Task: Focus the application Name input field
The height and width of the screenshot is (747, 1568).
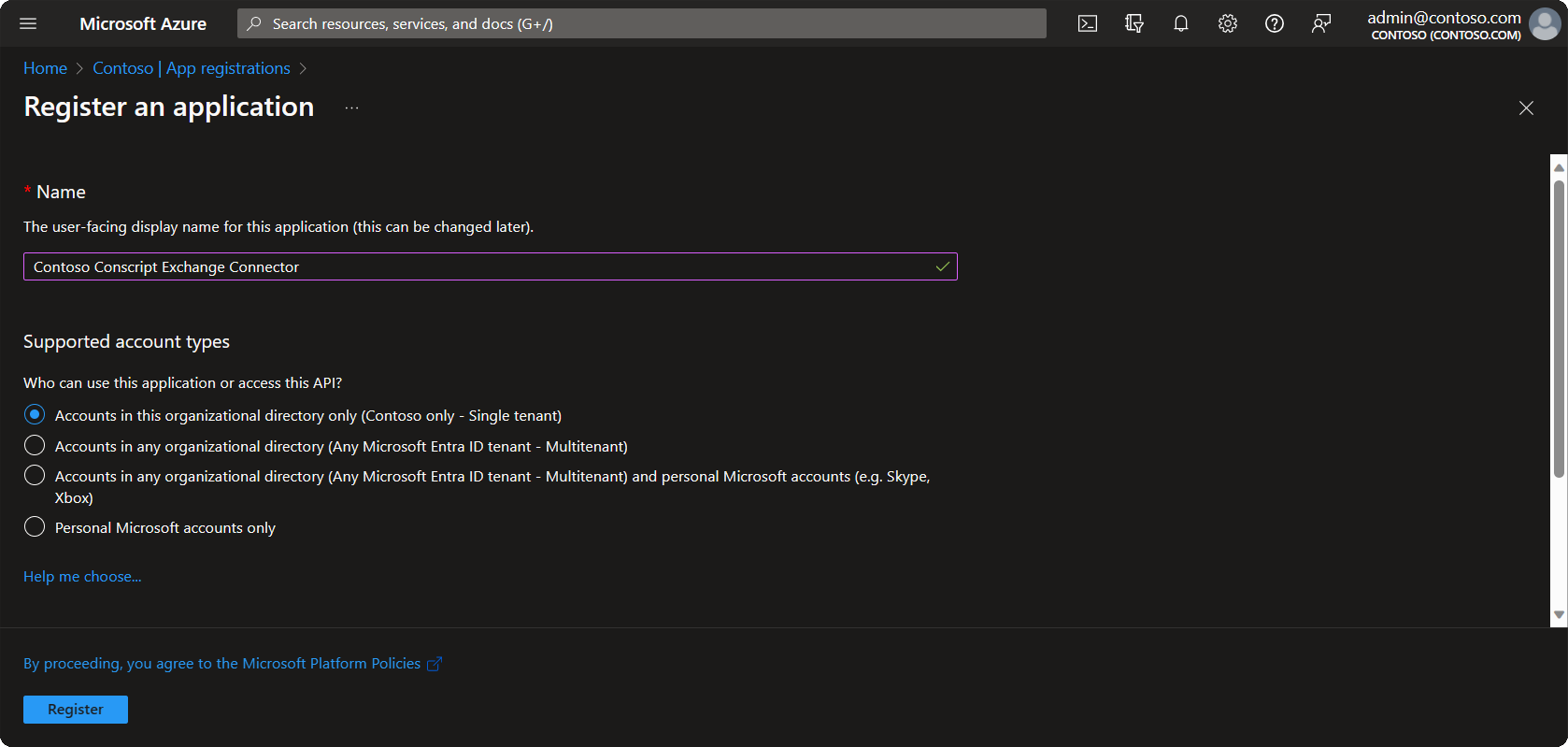Action: point(491,266)
